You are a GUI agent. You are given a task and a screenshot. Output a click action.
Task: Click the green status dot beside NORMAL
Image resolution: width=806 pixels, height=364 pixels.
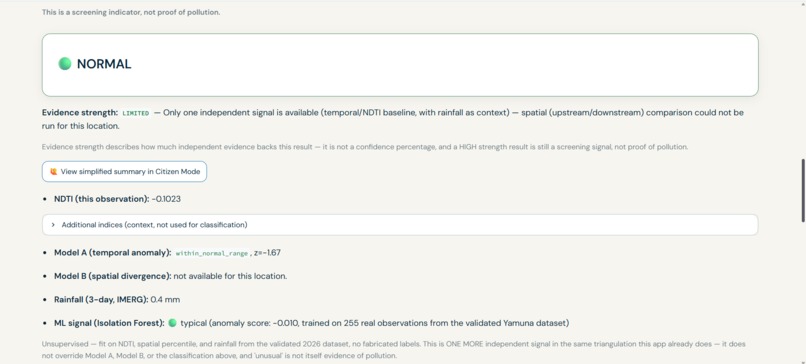[65, 64]
